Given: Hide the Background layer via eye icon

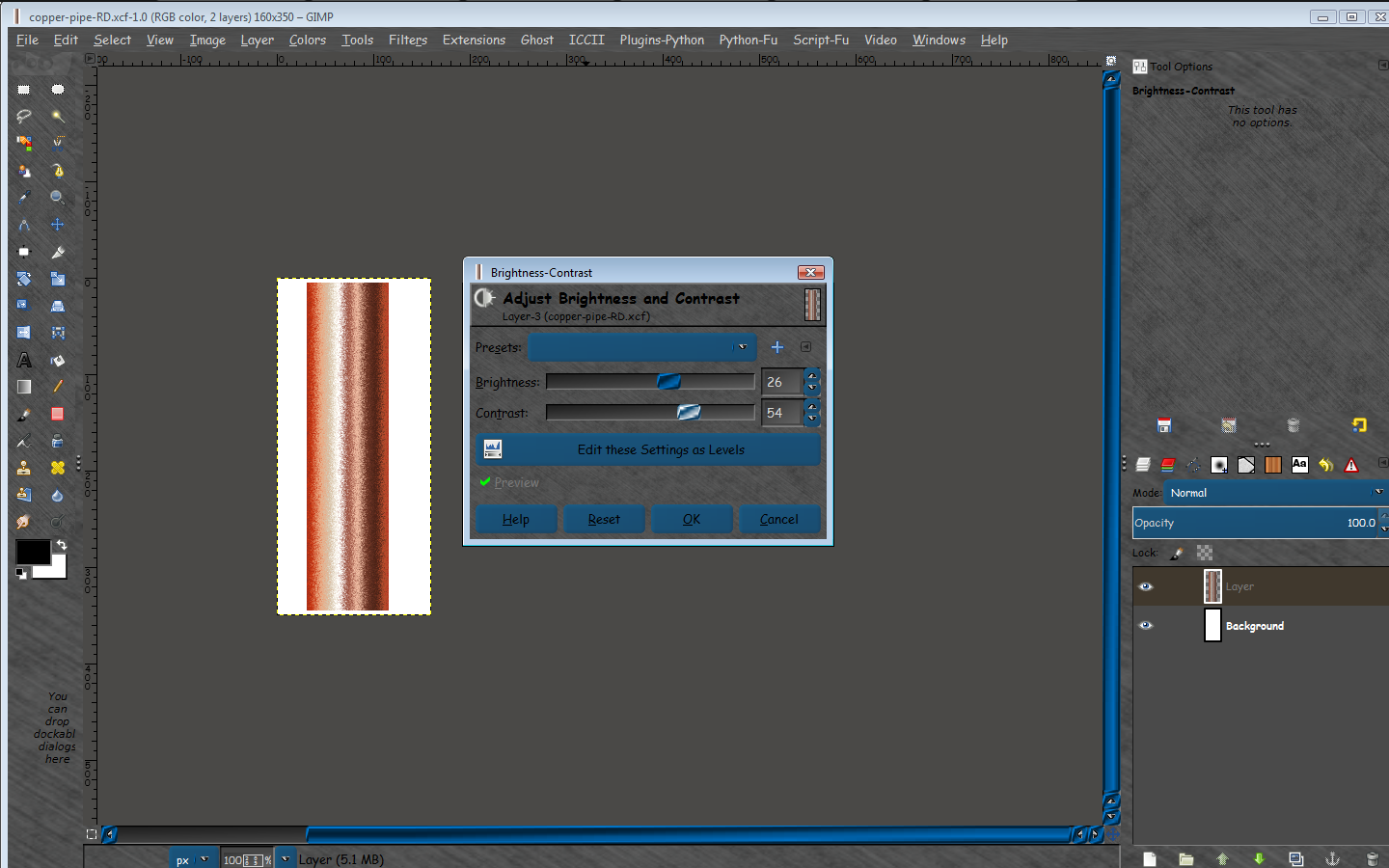Looking at the screenshot, I should coord(1146,625).
